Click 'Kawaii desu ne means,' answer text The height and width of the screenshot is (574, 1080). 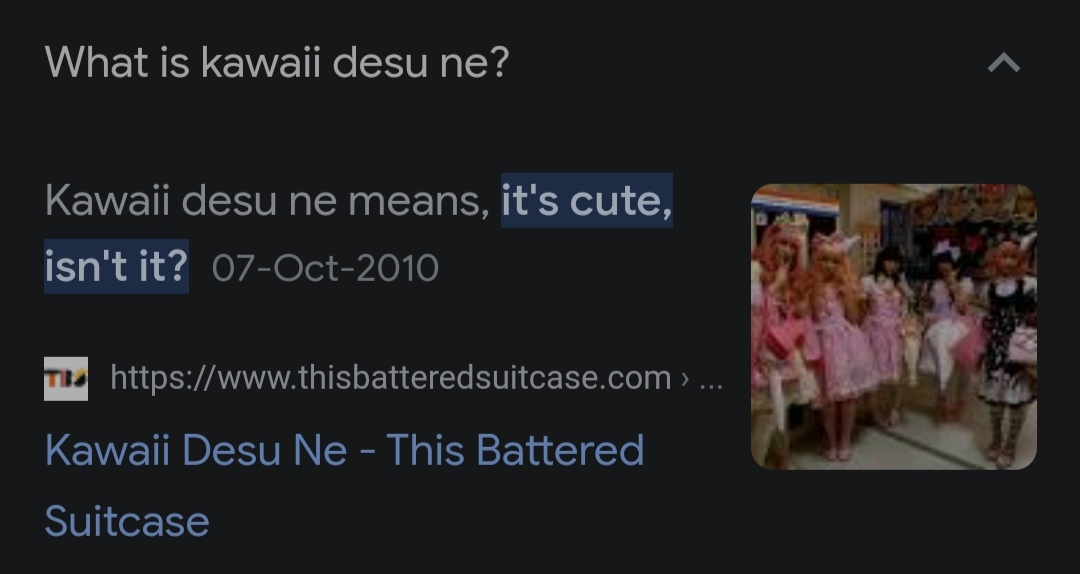(x=267, y=201)
